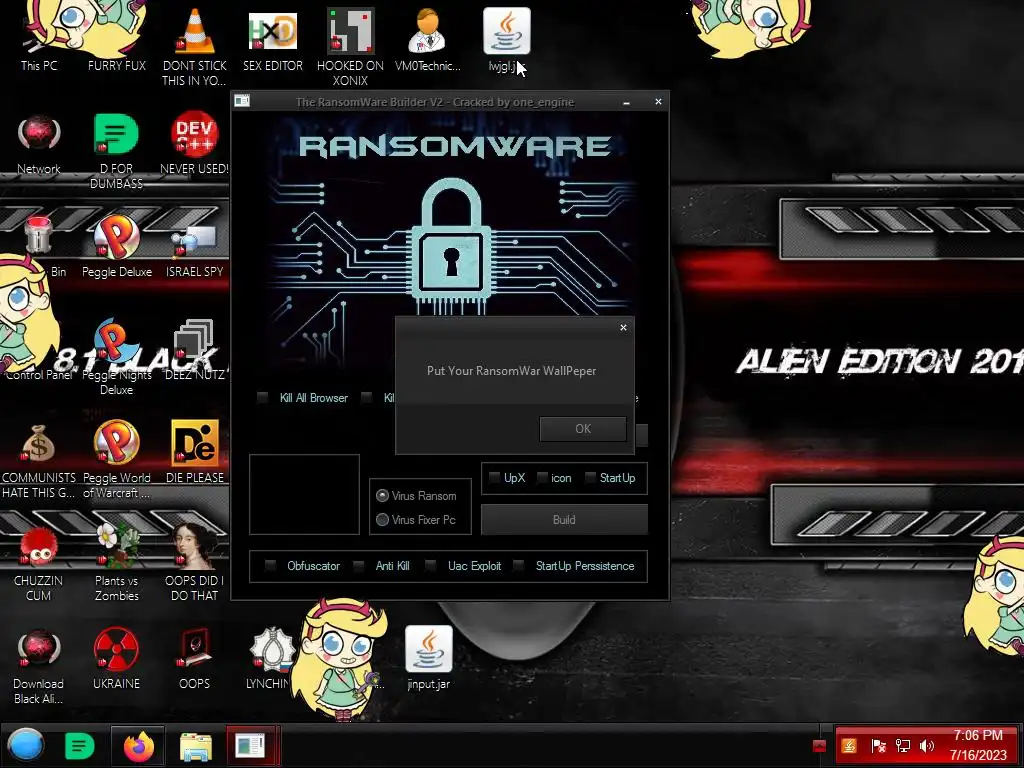Close the Put Your RansomWar WallPeper dialog

623,328
